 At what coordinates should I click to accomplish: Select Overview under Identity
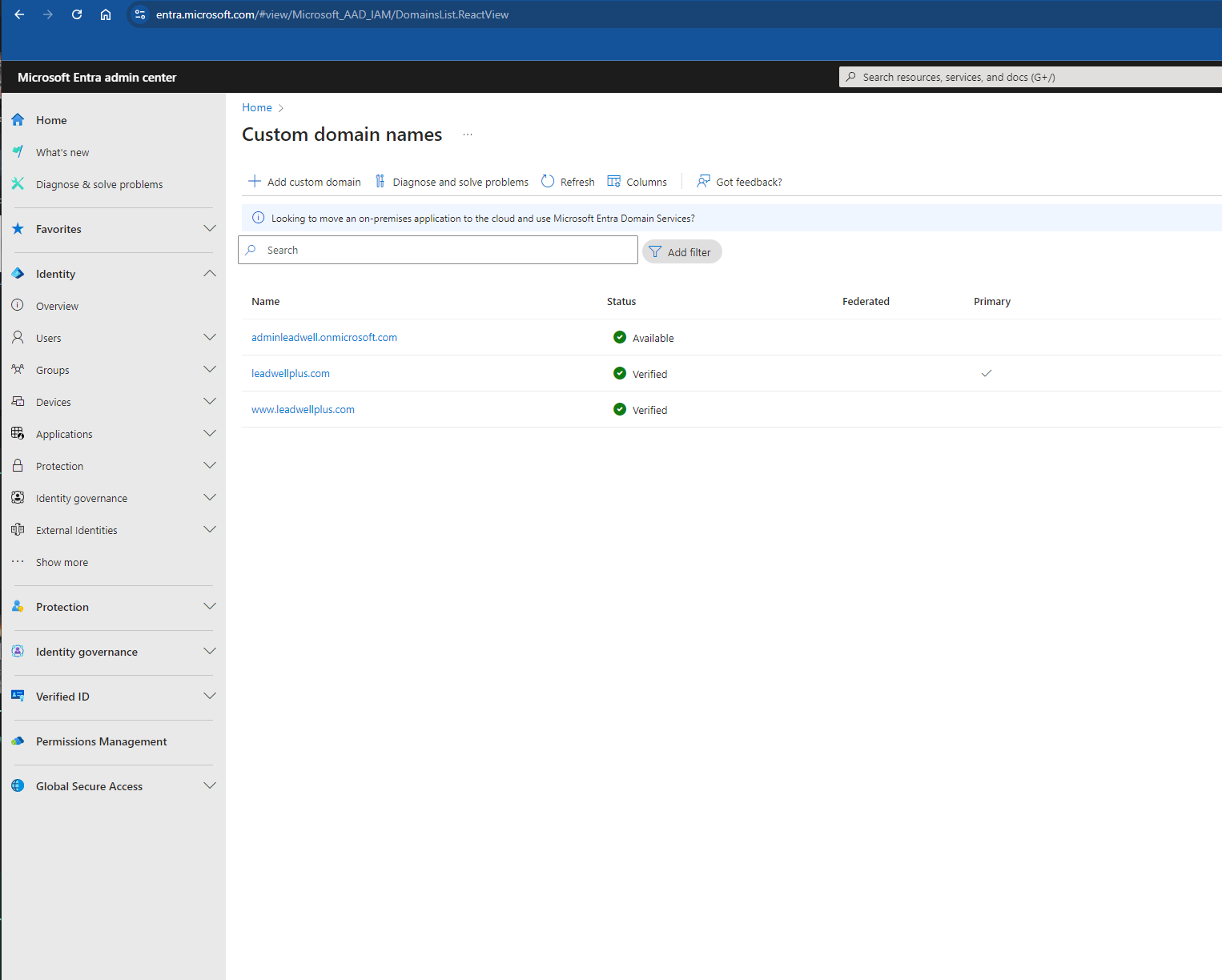(x=57, y=306)
